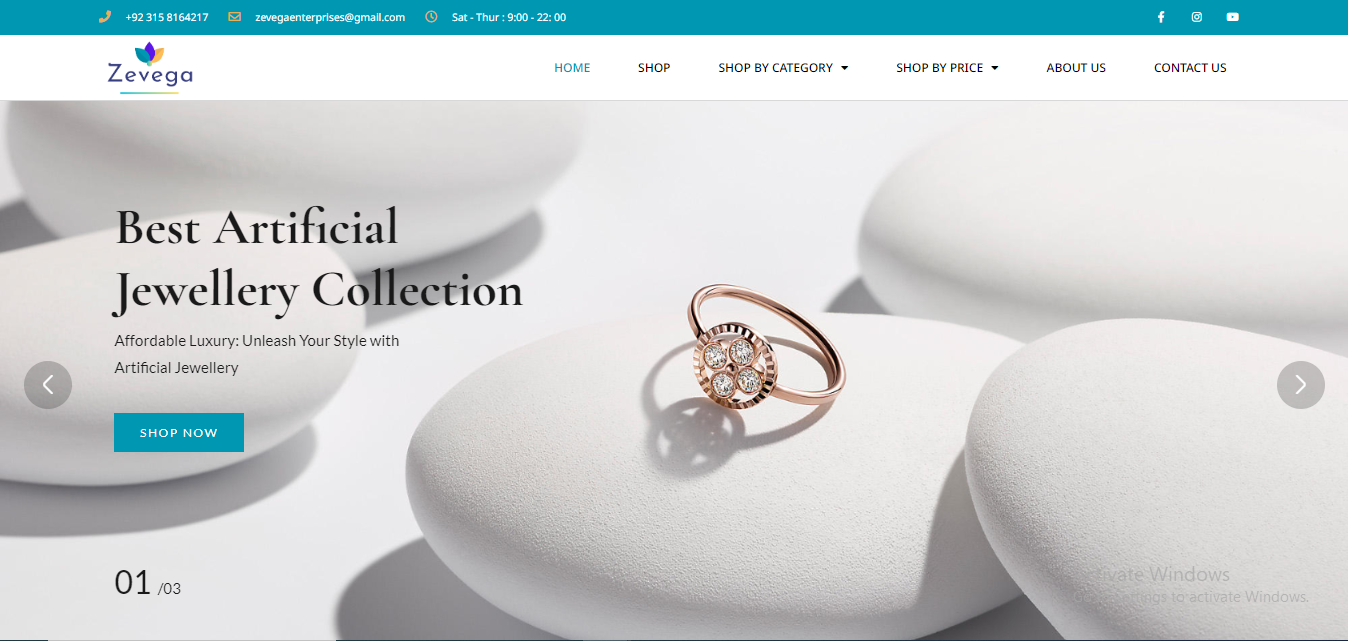1348x641 pixels.
Task: Click the zevegaenterprises@gmail.com email link
Action: tap(330, 17)
